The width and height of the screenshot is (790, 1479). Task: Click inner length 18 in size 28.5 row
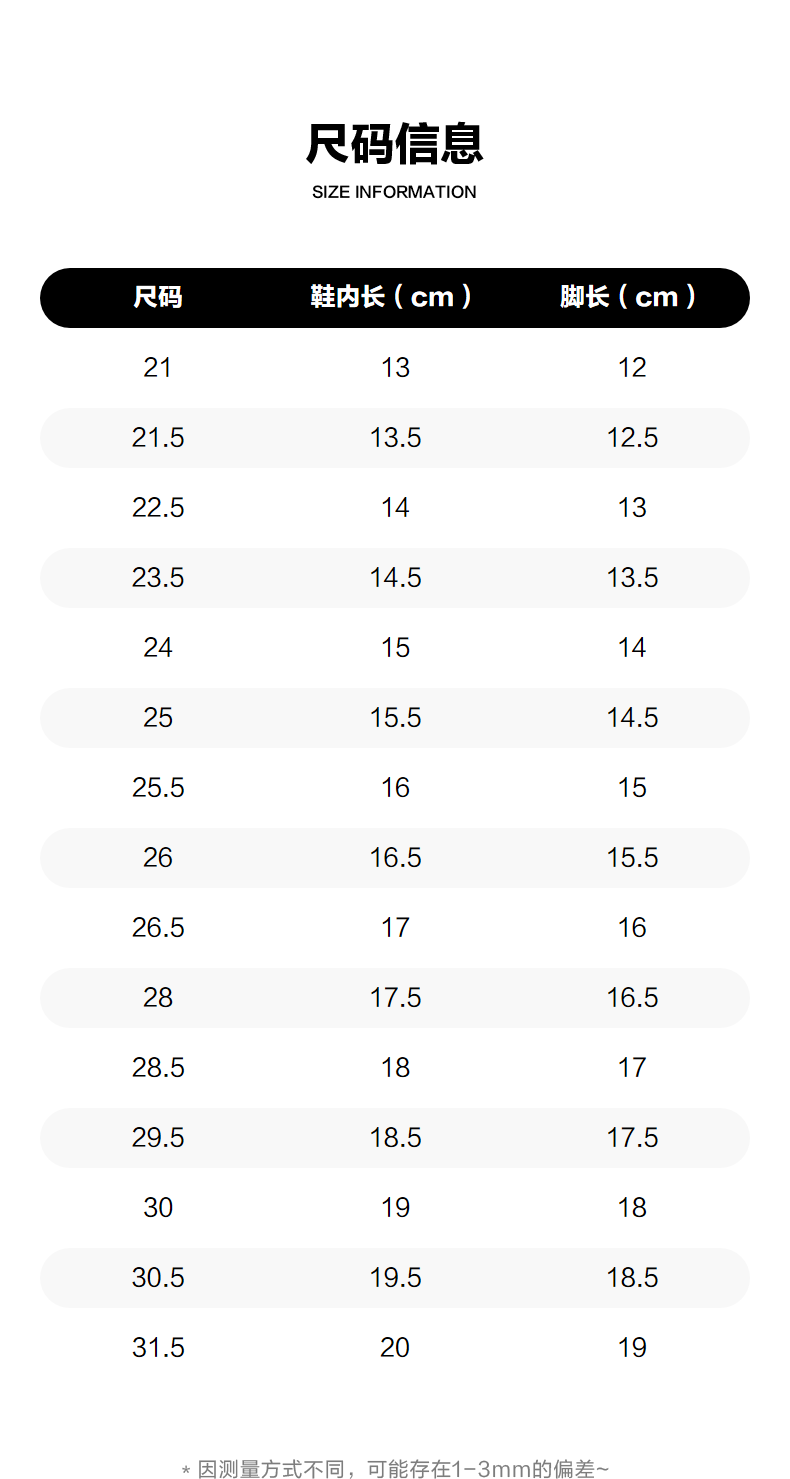click(395, 1068)
